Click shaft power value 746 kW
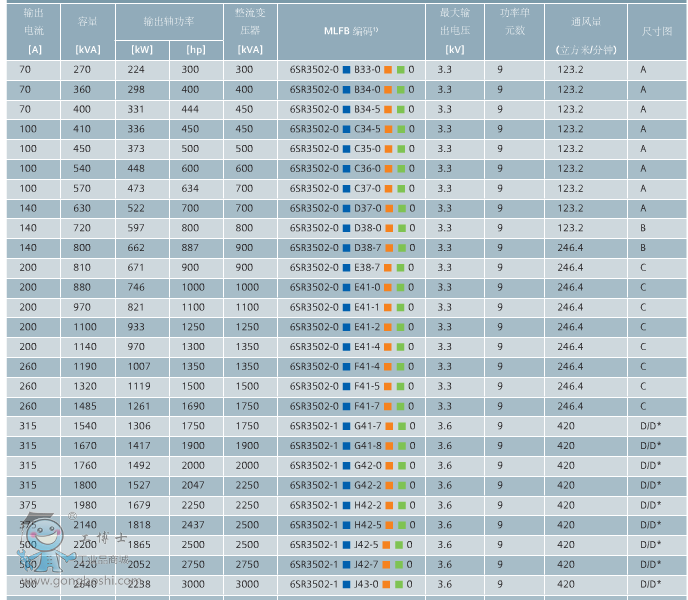 (136, 287)
